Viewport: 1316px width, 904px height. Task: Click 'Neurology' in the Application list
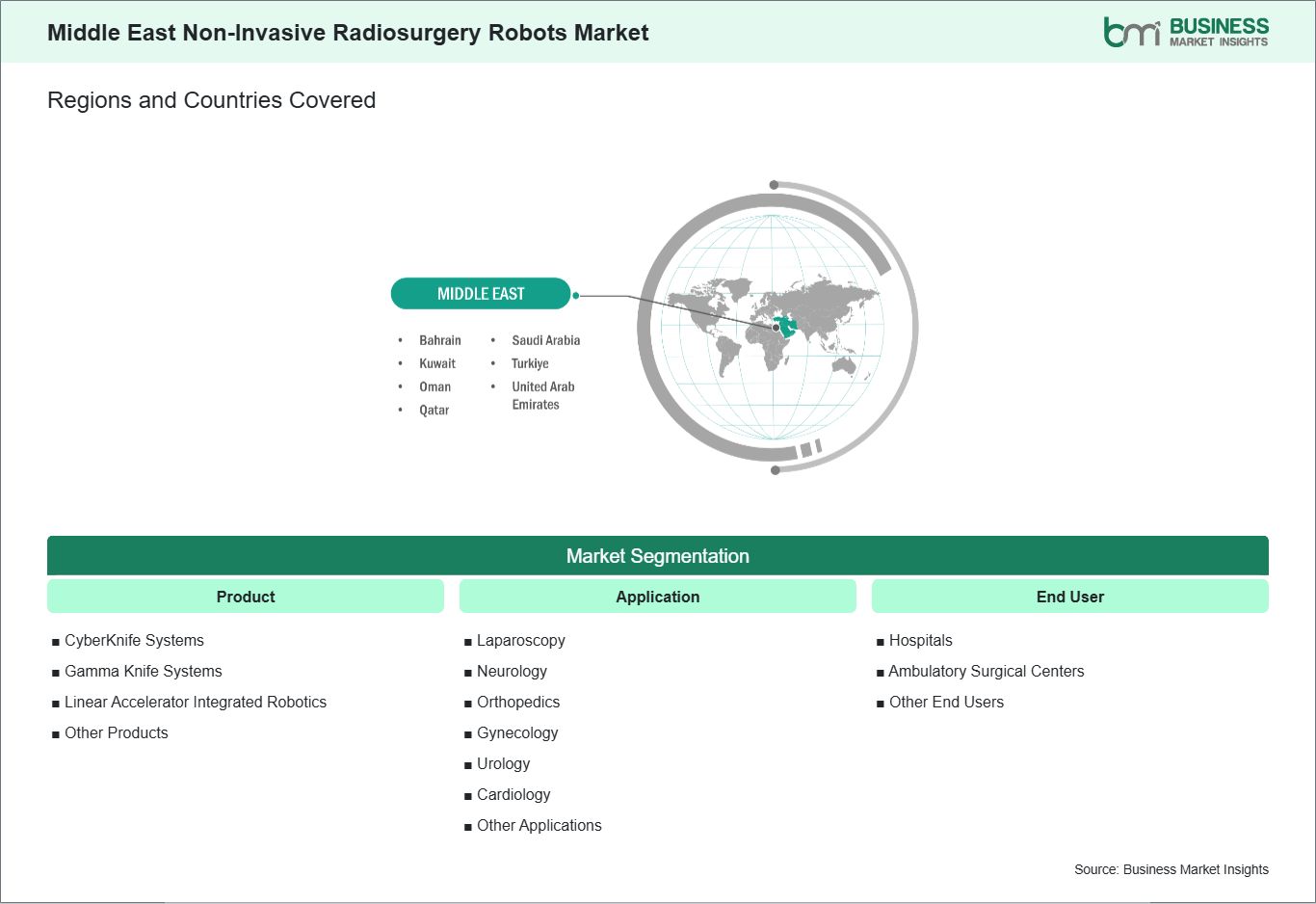click(x=512, y=671)
